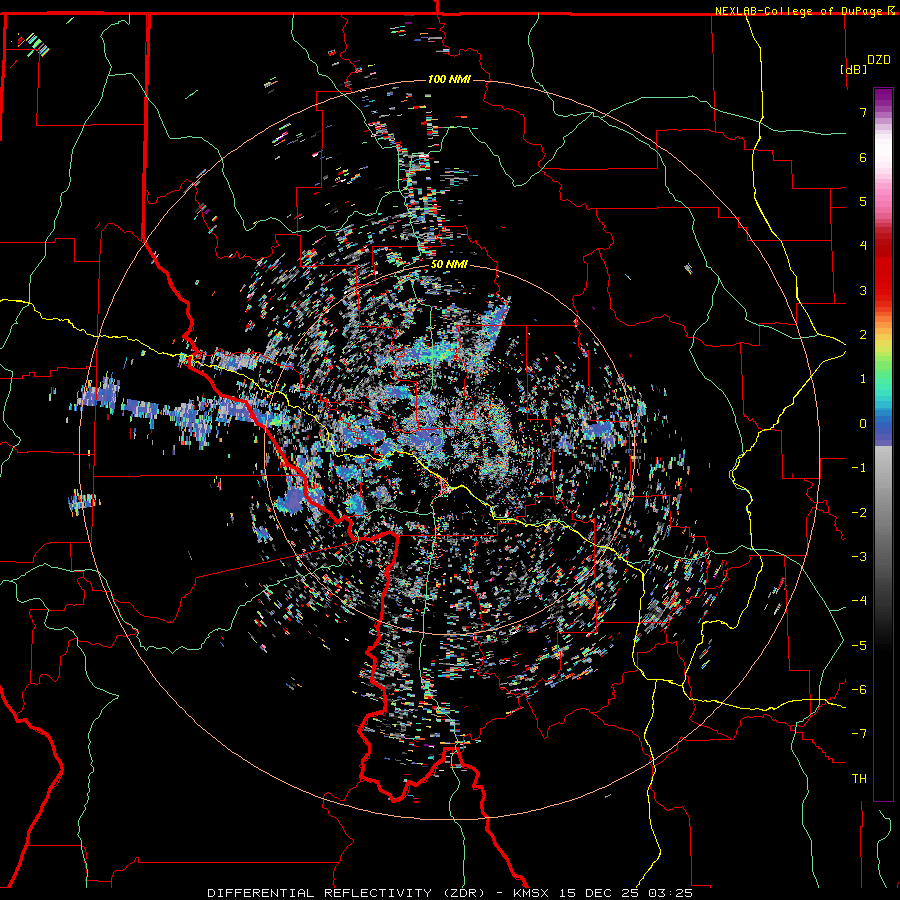Click the 5 value on color scale
The width and height of the screenshot is (900, 900).
(x=863, y=201)
